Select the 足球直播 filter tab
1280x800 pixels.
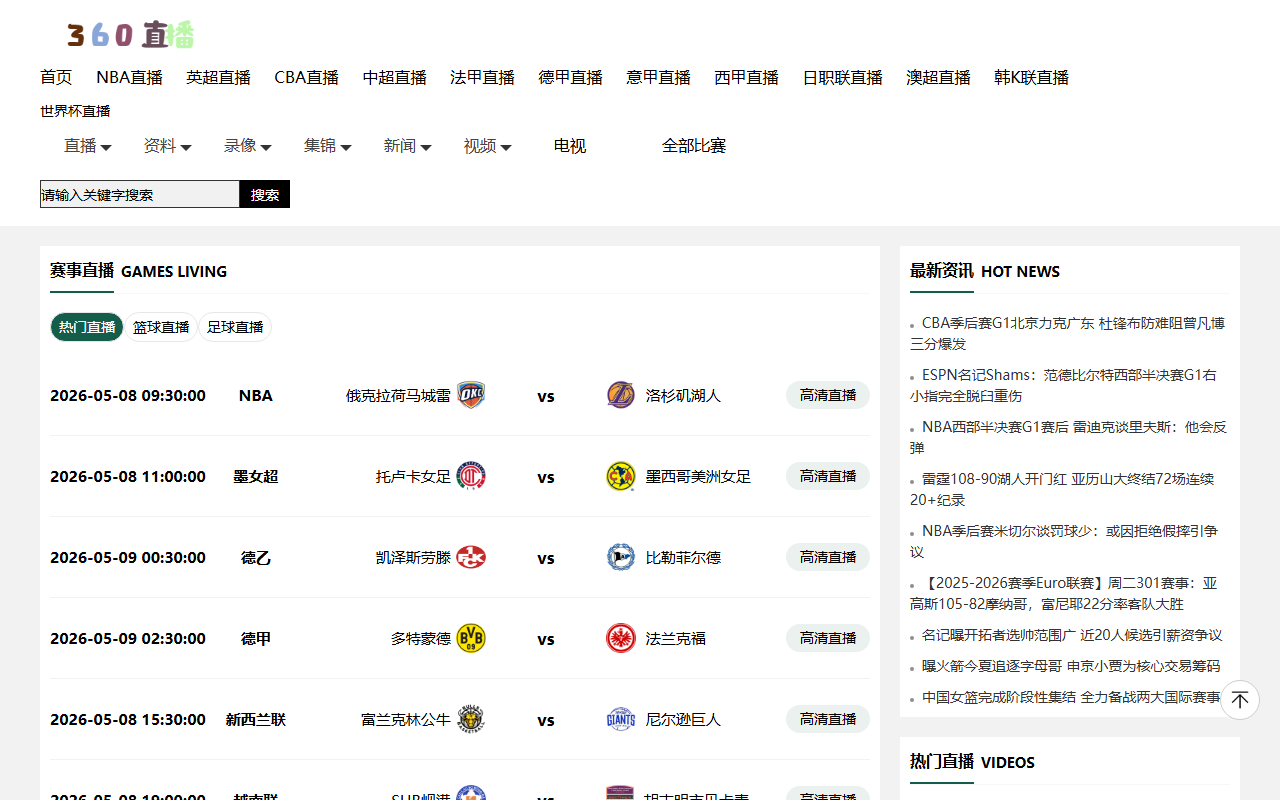235,327
